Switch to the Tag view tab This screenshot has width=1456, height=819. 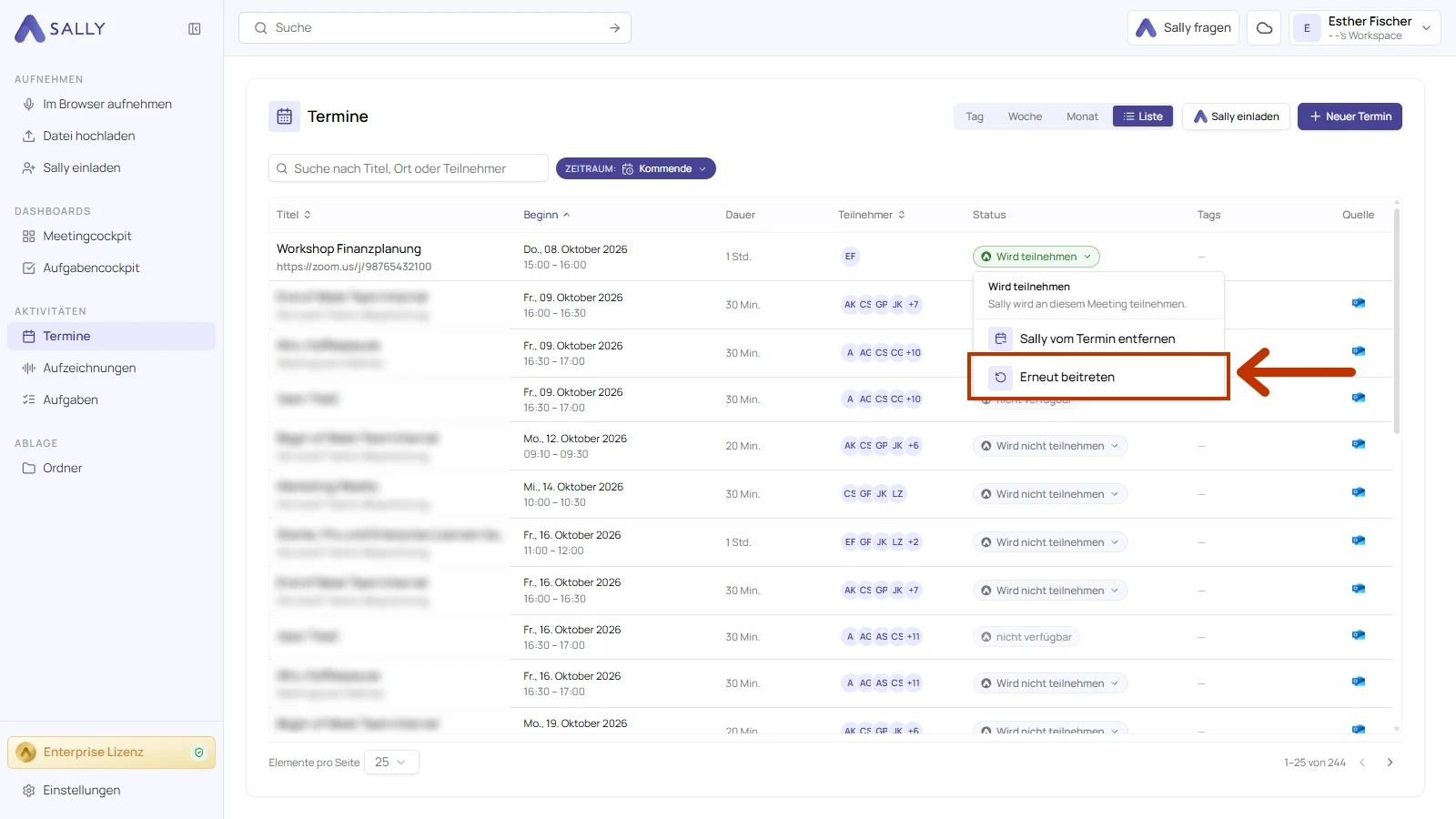(975, 116)
